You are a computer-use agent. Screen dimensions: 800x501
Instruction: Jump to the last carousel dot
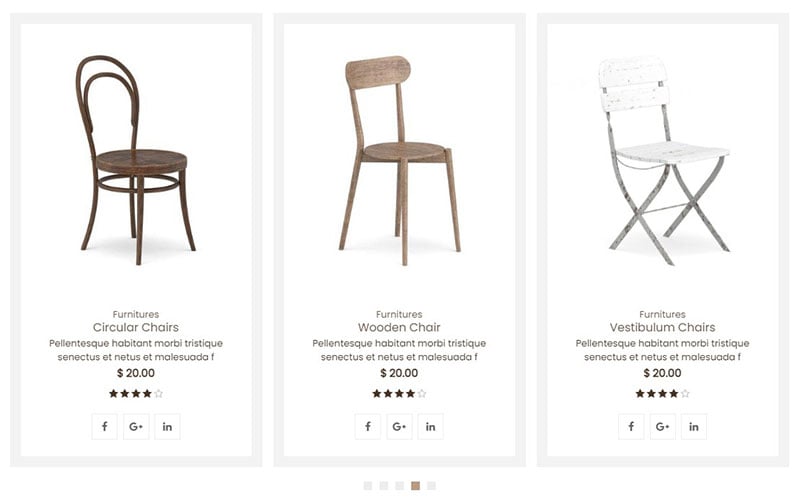[x=432, y=486]
